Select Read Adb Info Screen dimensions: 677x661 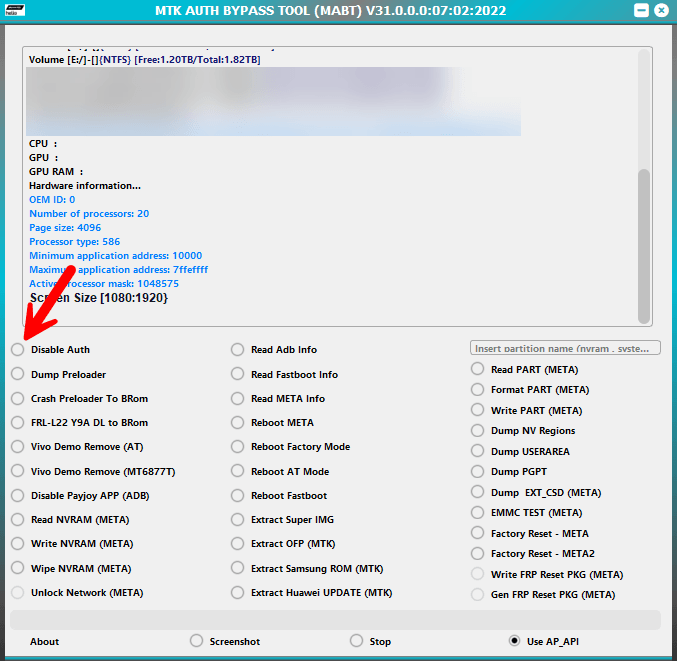(x=237, y=349)
